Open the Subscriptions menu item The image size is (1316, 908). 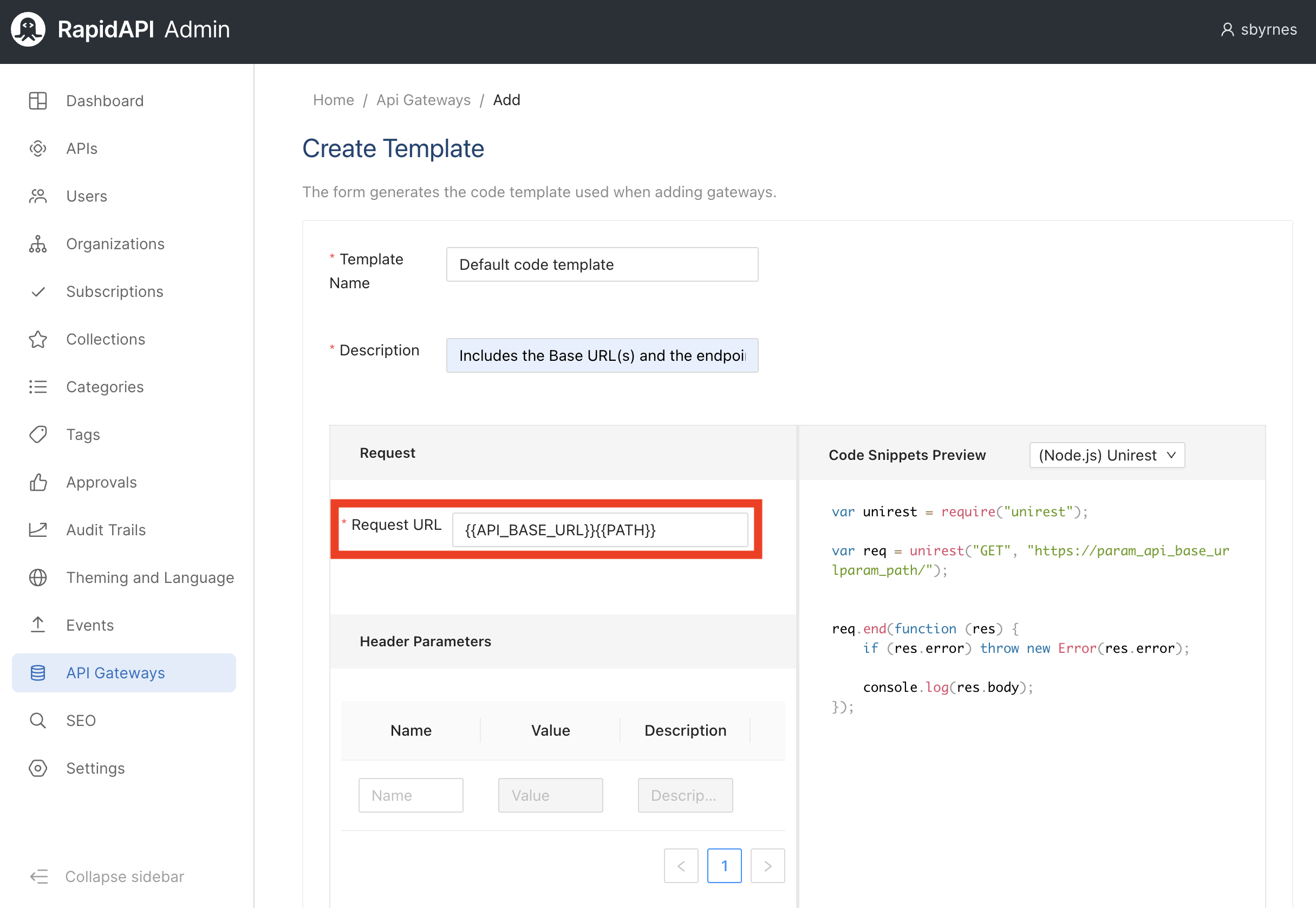(114, 291)
